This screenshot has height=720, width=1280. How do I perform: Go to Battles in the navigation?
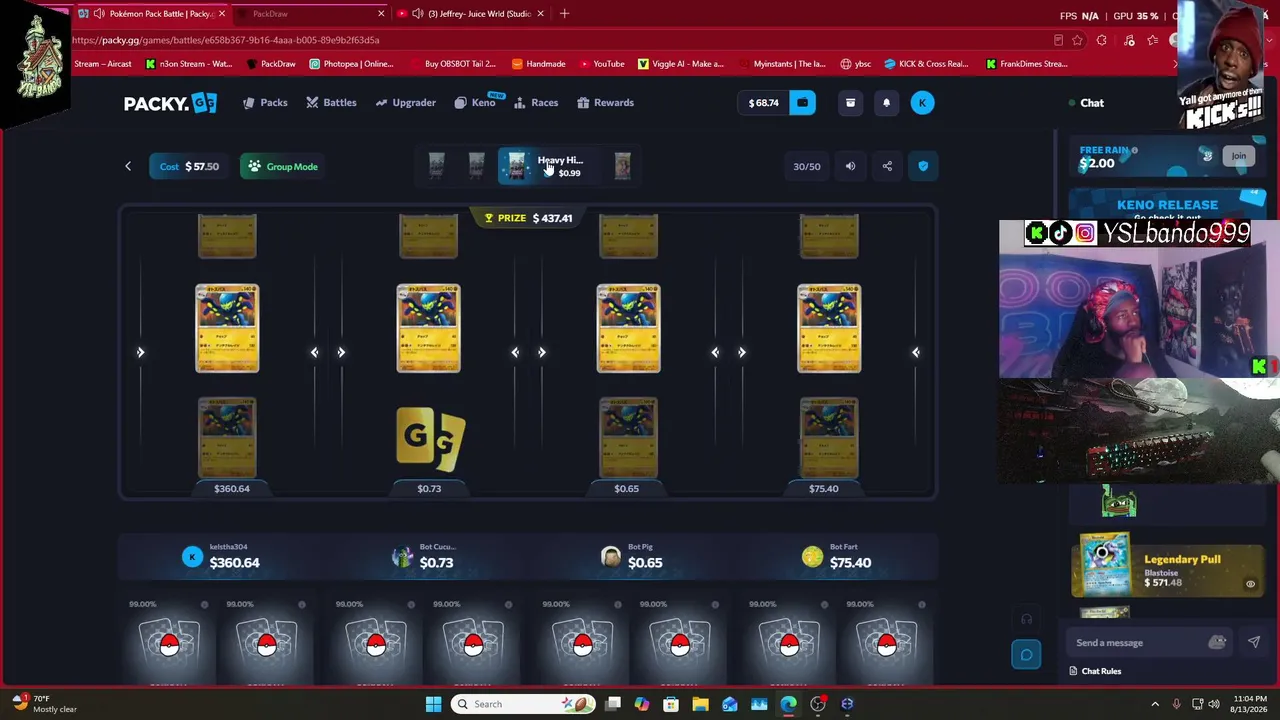point(331,102)
